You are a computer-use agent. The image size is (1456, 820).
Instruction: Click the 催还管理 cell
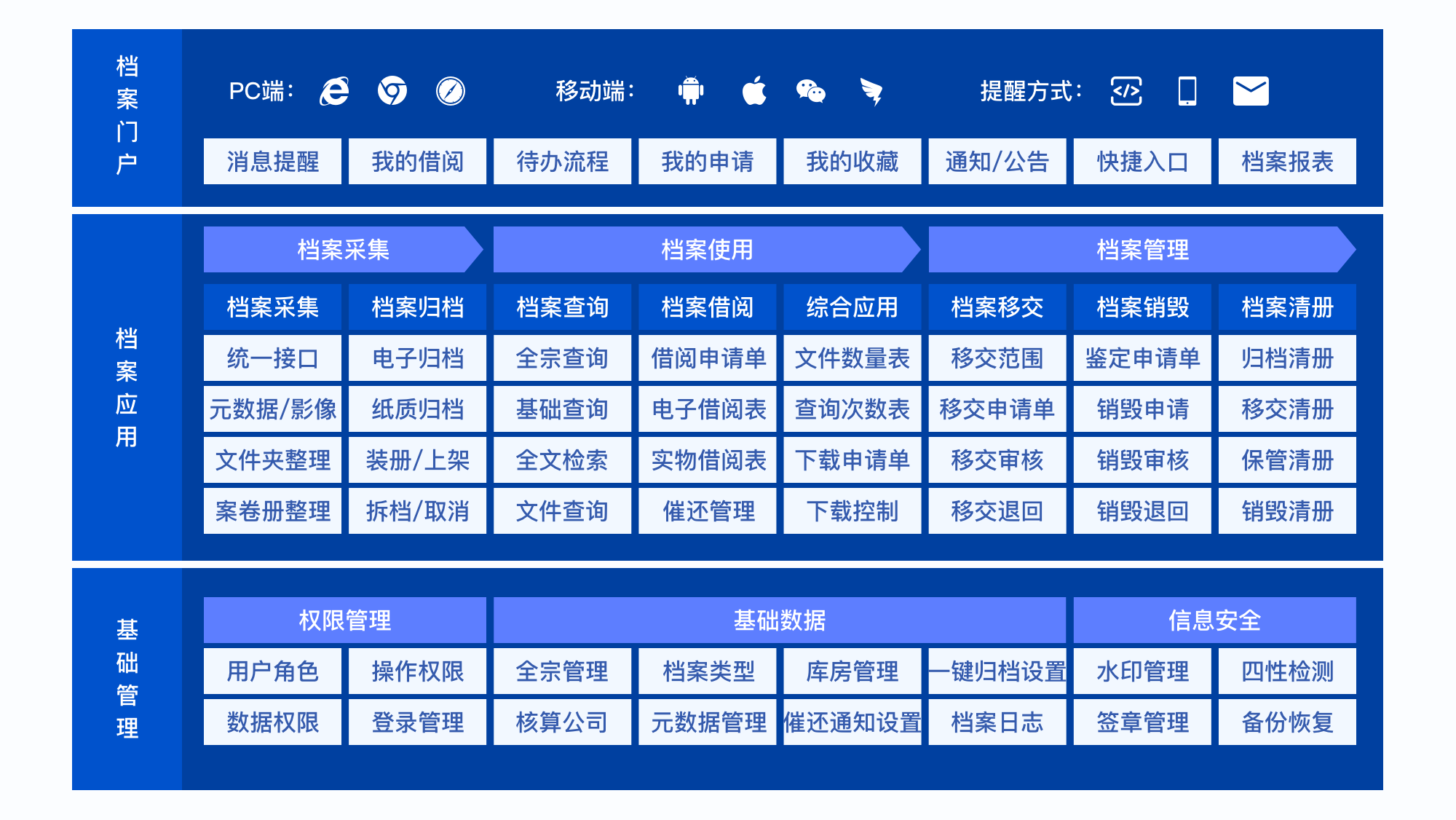pyautogui.click(x=707, y=510)
